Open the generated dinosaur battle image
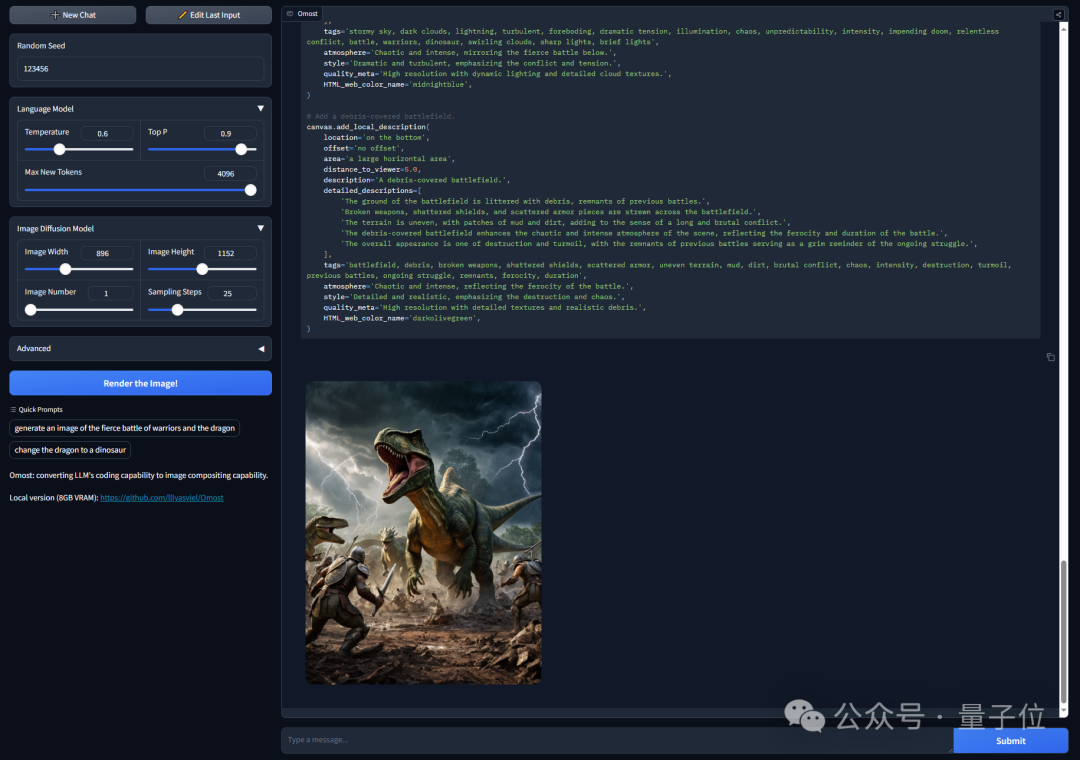1080x760 pixels. click(424, 533)
